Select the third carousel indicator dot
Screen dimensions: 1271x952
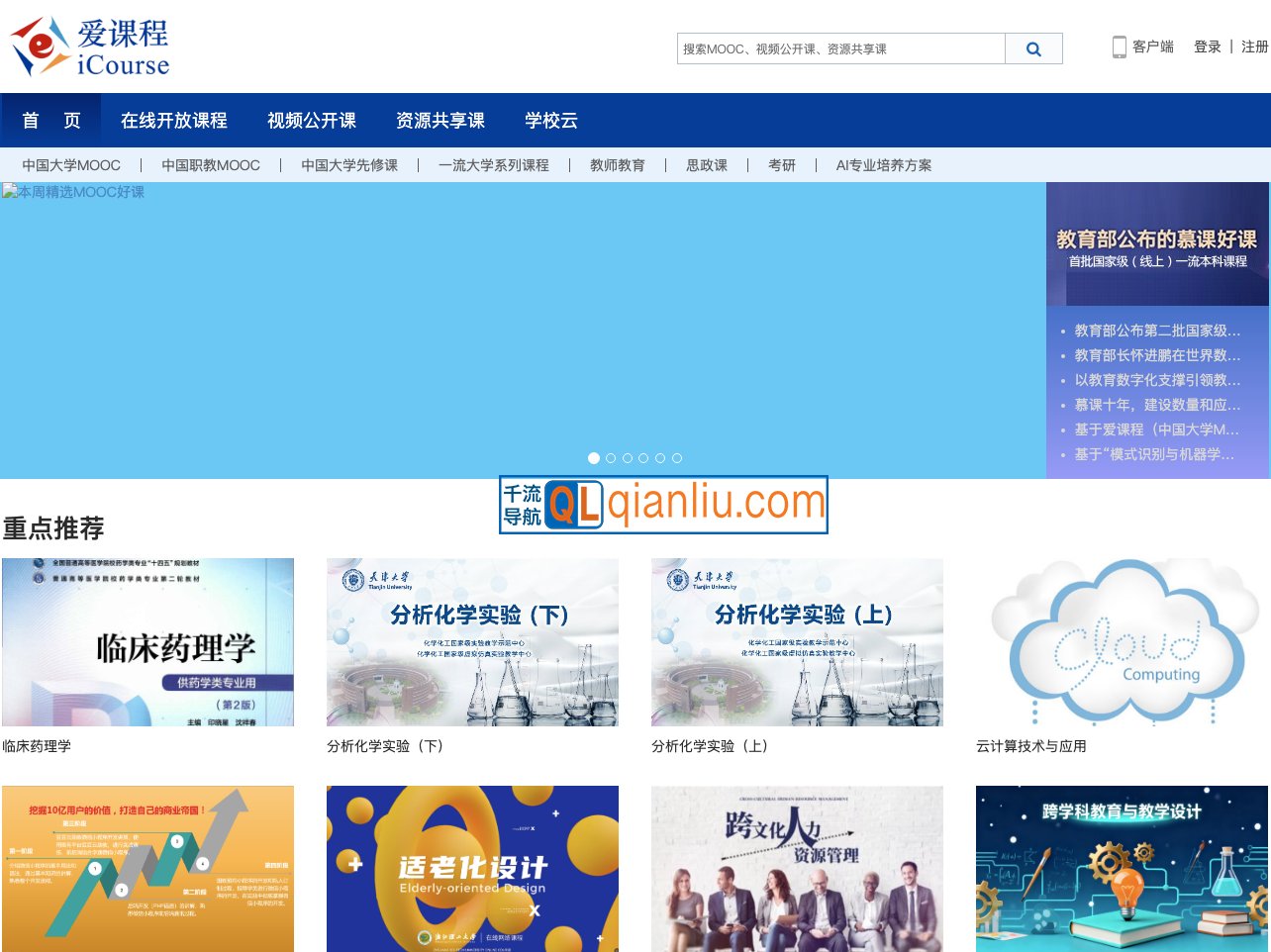(x=628, y=458)
